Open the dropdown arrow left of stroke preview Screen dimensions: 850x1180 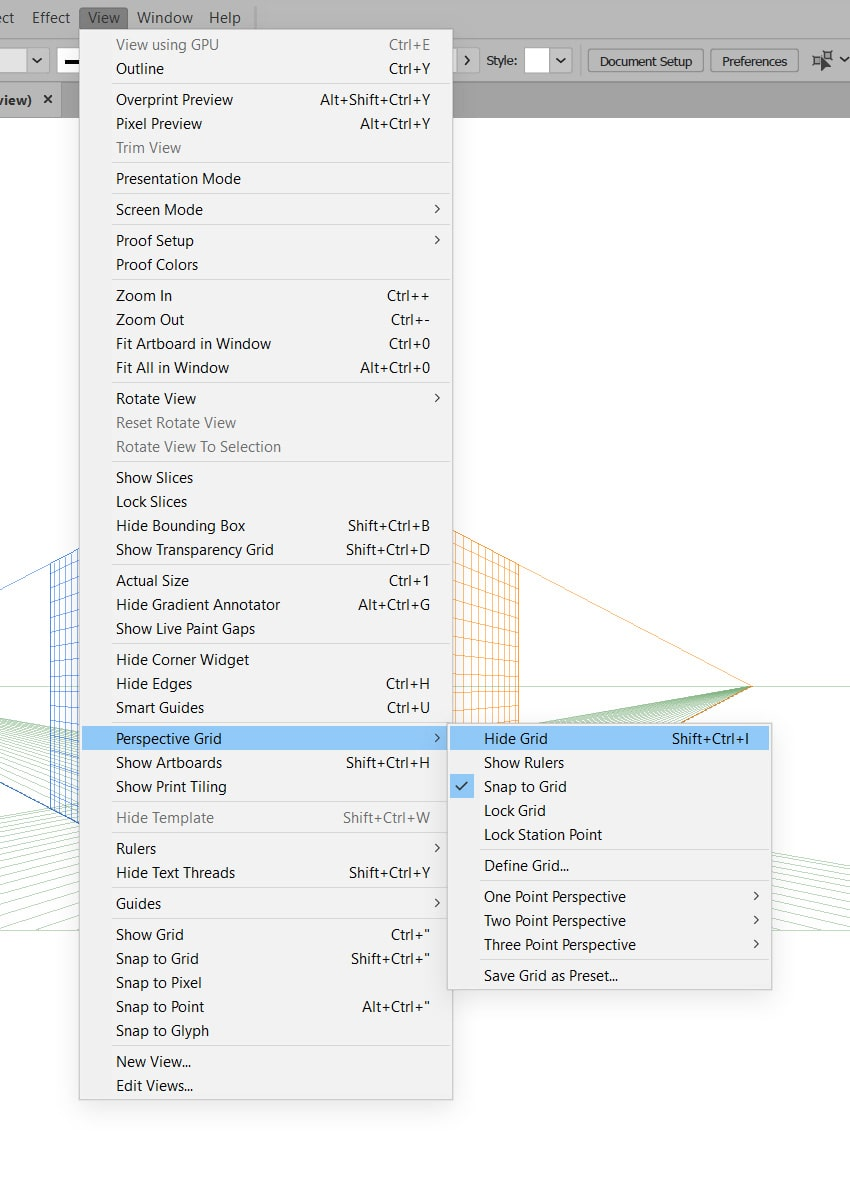37,60
